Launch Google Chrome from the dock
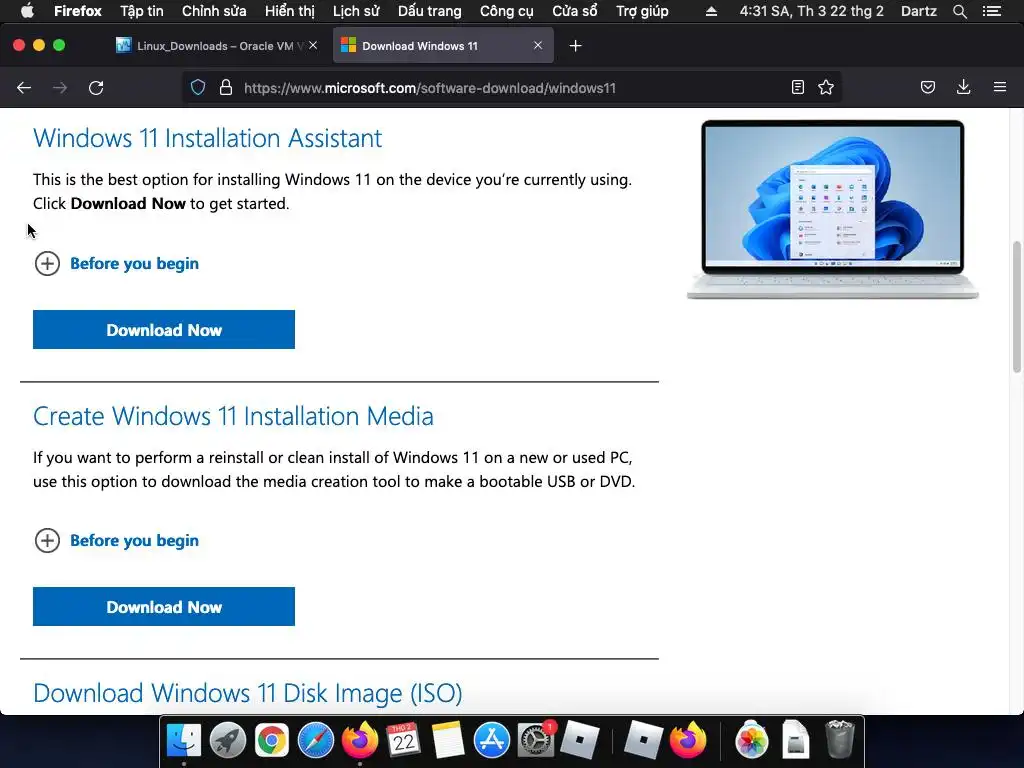This screenshot has width=1024, height=768. coord(272,740)
